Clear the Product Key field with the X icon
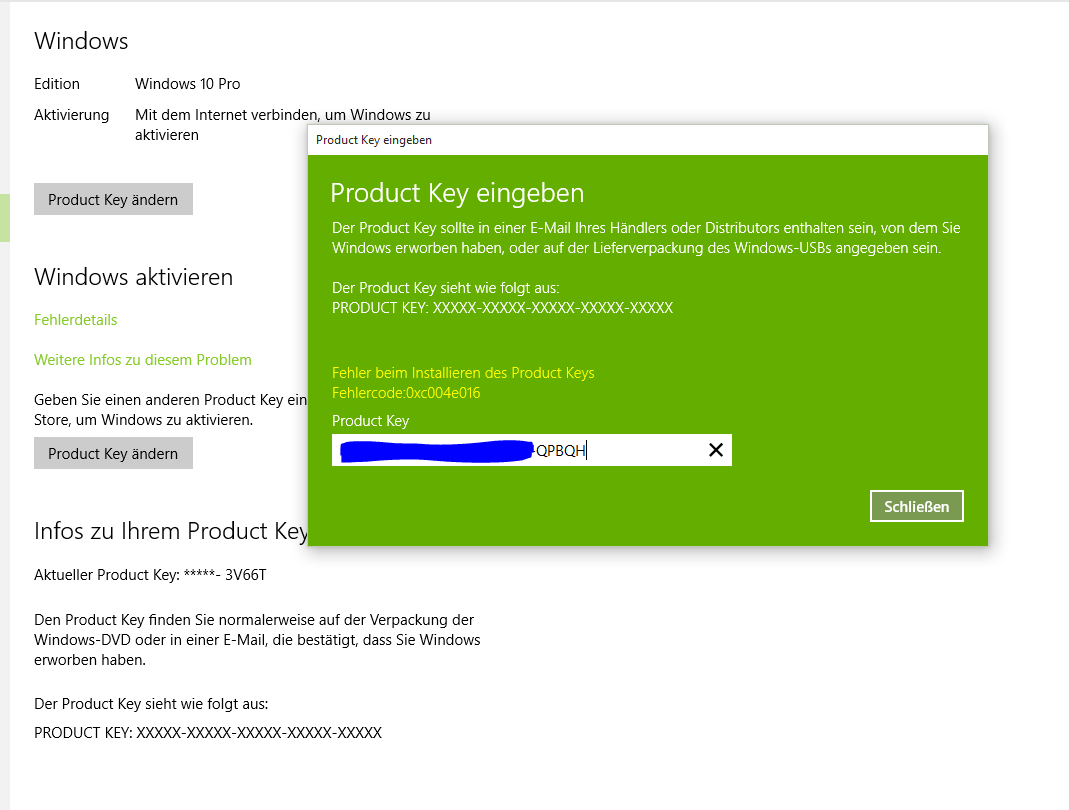The image size is (1069, 810). click(715, 450)
